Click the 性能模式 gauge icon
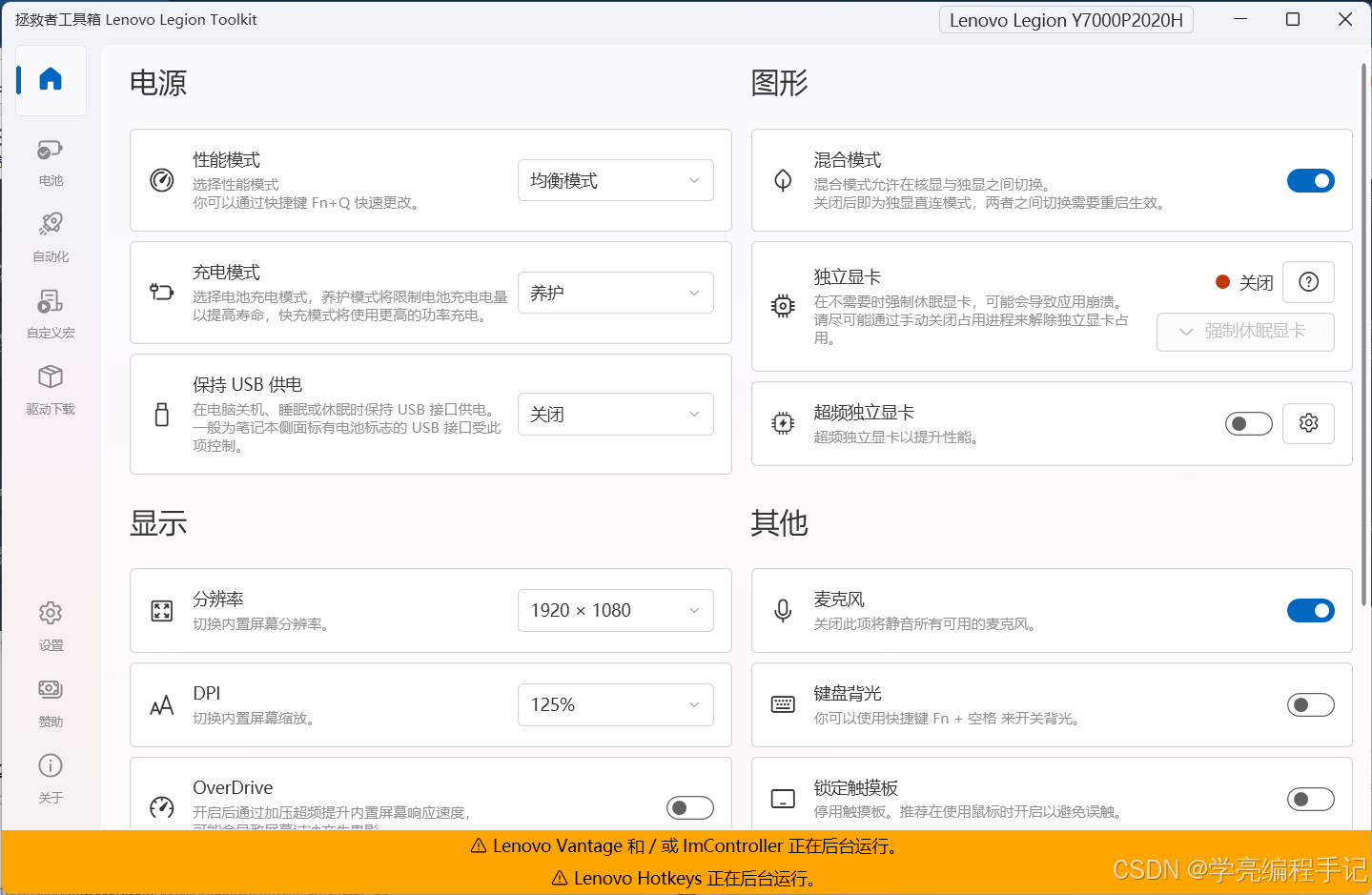Image resolution: width=1372 pixels, height=895 pixels. [162, 180]
